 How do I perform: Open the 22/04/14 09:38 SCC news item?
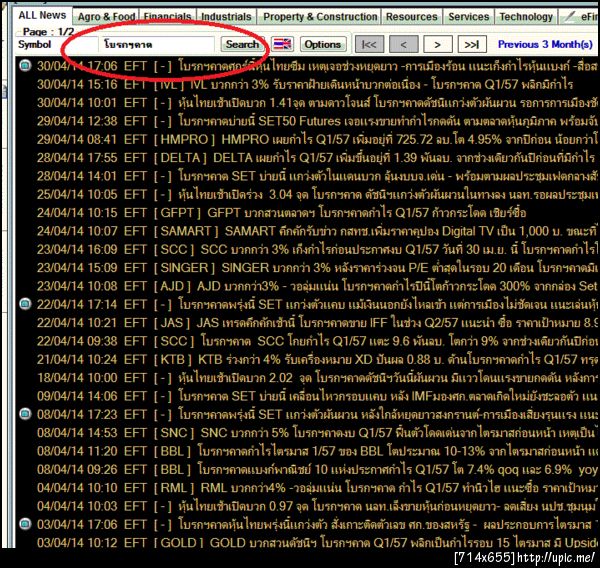316,341
